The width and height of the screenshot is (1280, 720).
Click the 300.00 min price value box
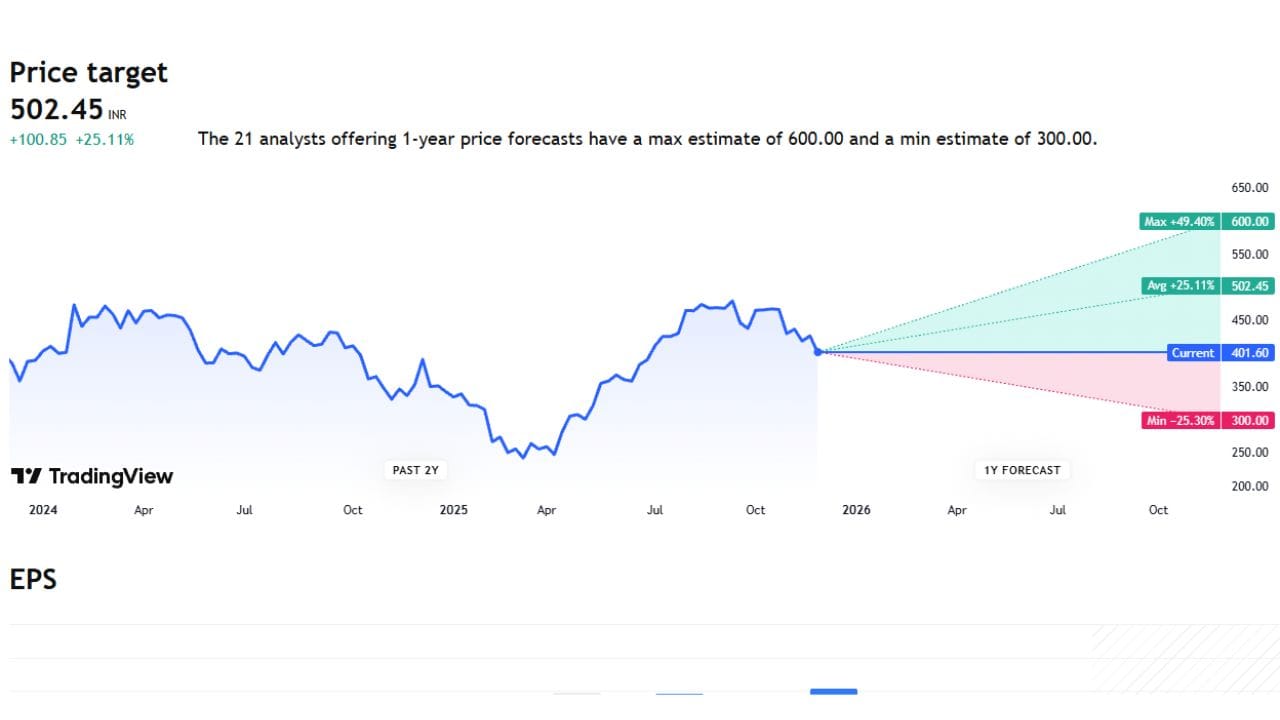click(1249, 421)
